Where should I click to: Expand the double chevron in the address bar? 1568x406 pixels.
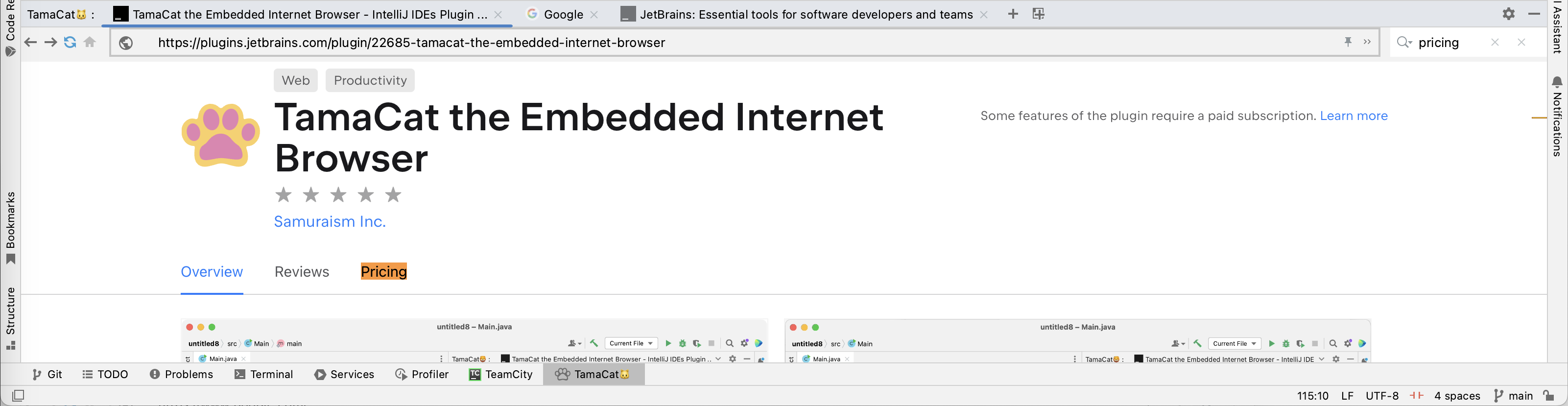[1367, 42]
